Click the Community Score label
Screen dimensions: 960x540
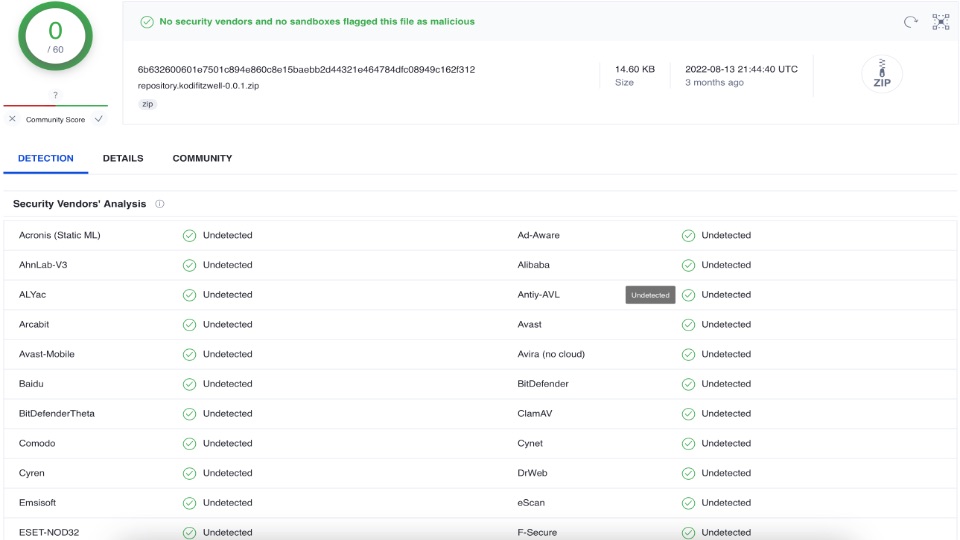click(x=55, y=119)
